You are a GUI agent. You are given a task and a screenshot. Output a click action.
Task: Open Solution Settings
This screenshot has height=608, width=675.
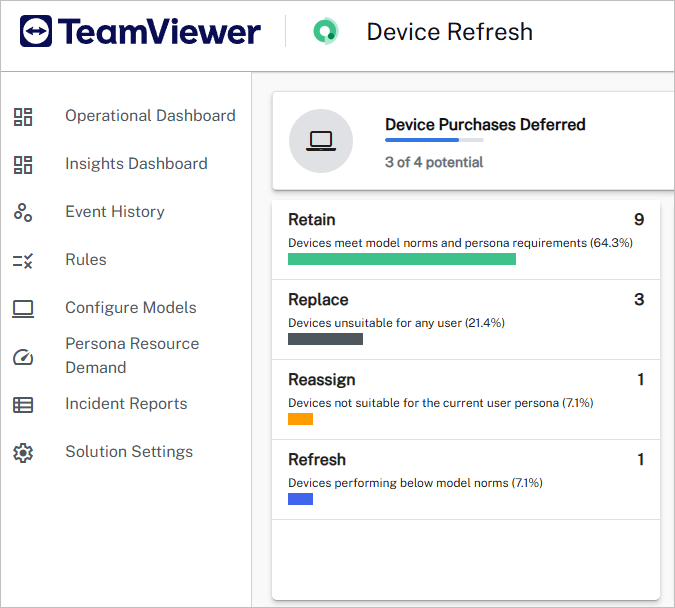(x=129, y=452)
